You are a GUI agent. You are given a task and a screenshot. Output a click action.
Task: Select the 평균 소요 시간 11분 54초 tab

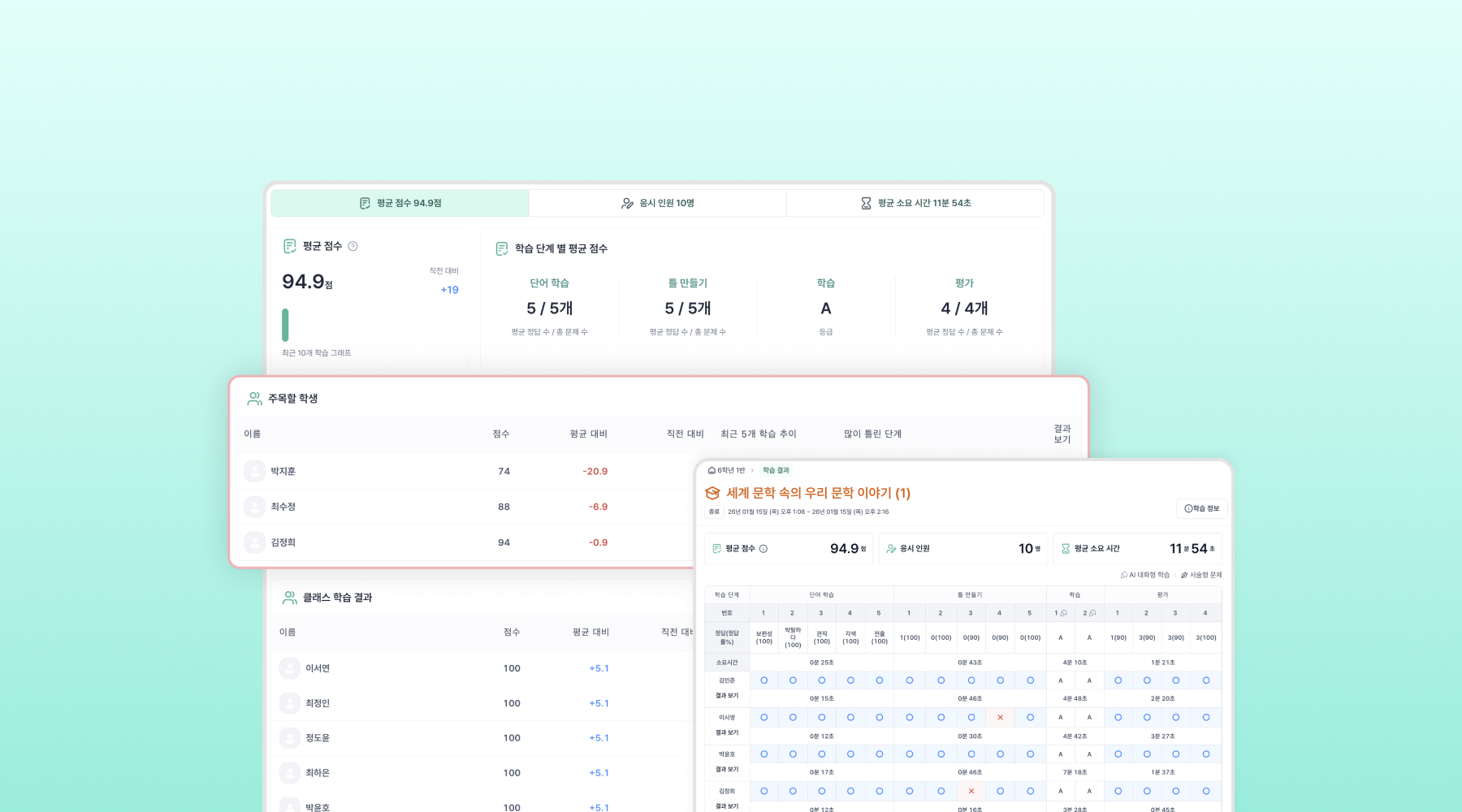coord(915,203)
